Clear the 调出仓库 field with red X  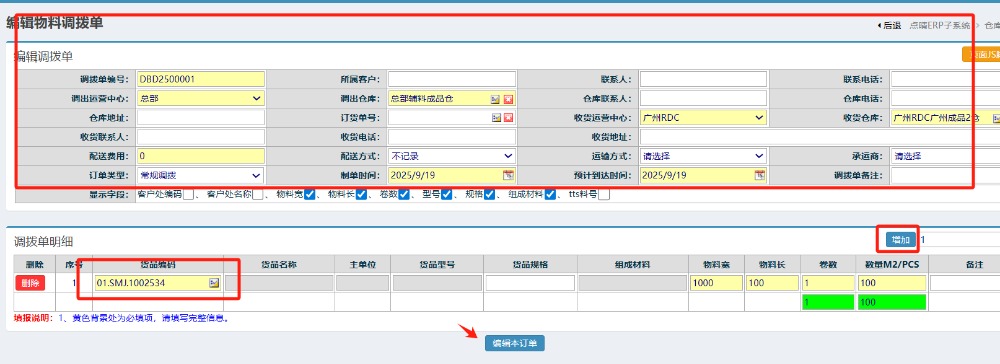(508, 99)
